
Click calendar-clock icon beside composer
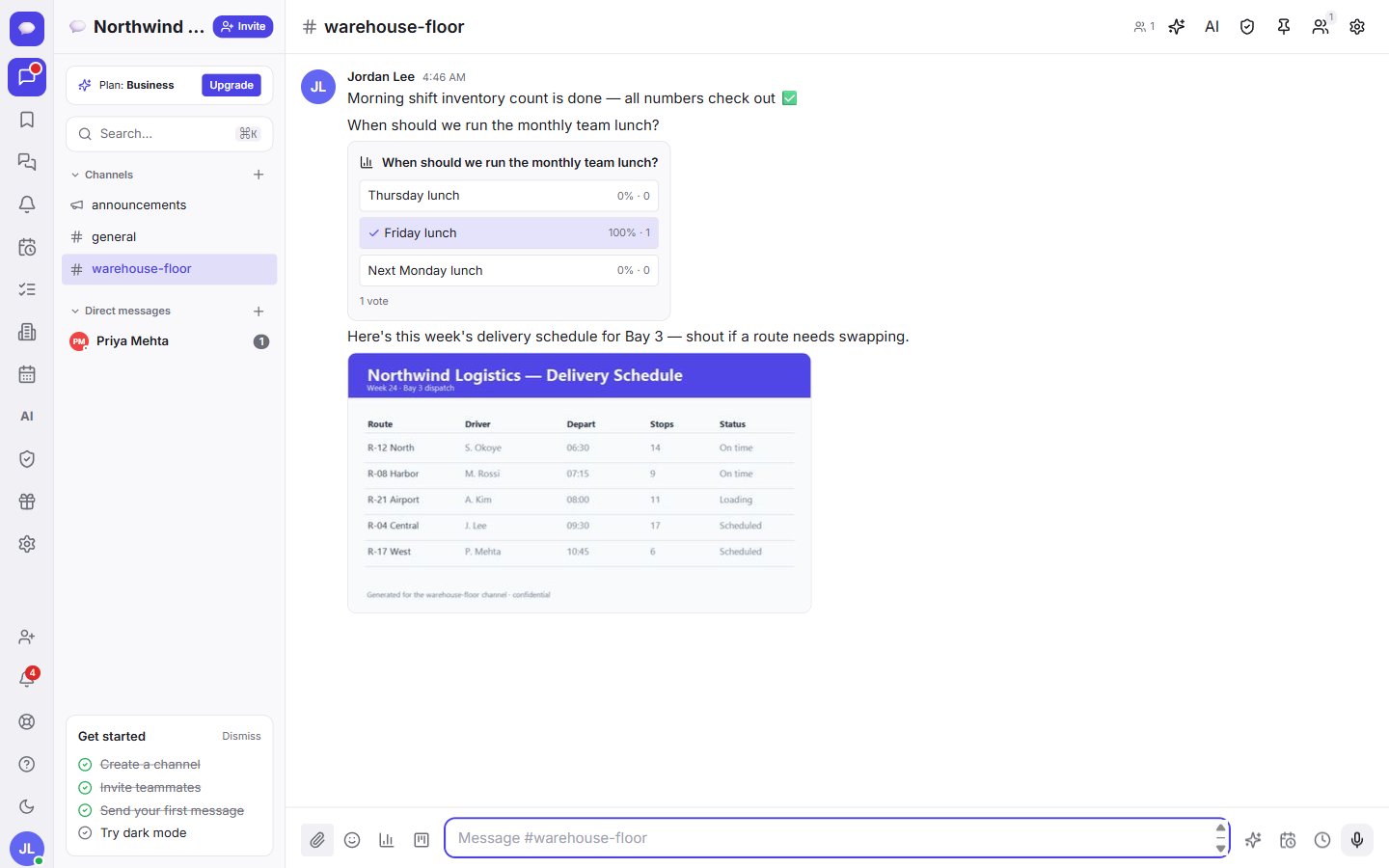tap(1288, 840)
